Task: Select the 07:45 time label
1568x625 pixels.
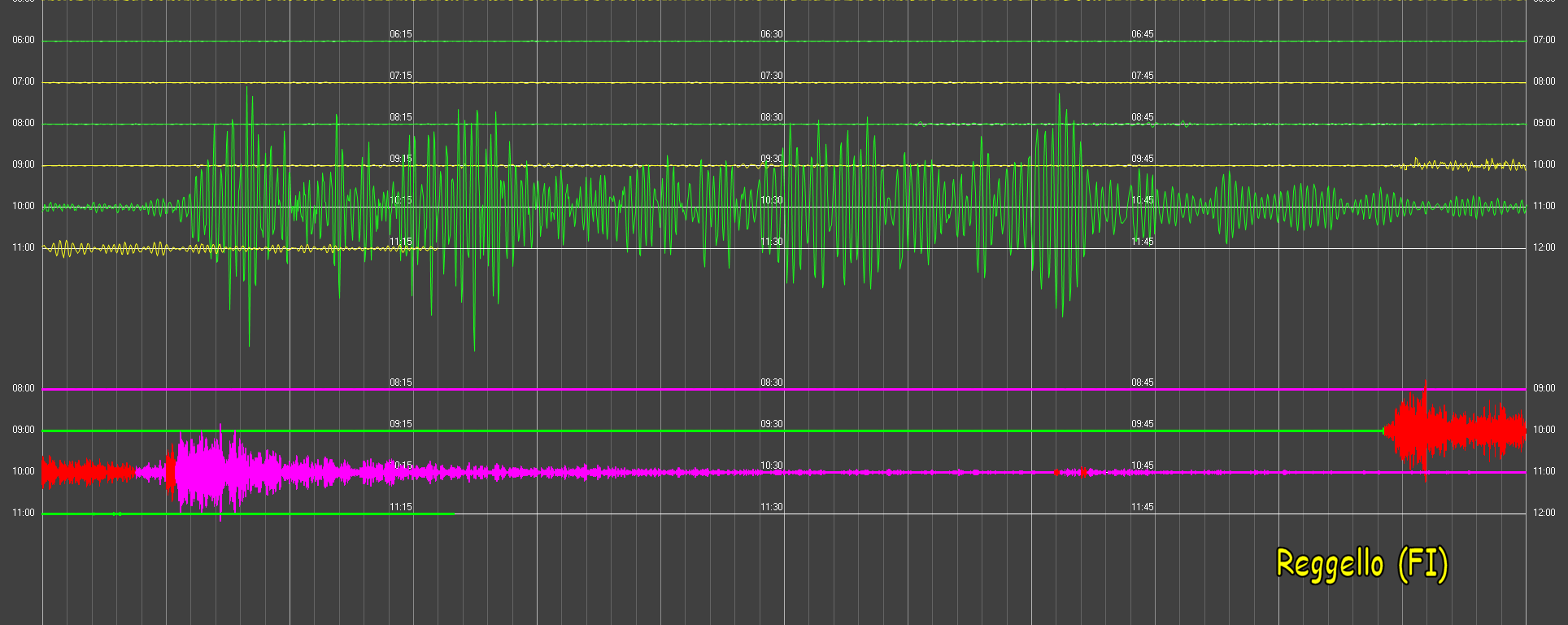Action: coord(1143,76)
